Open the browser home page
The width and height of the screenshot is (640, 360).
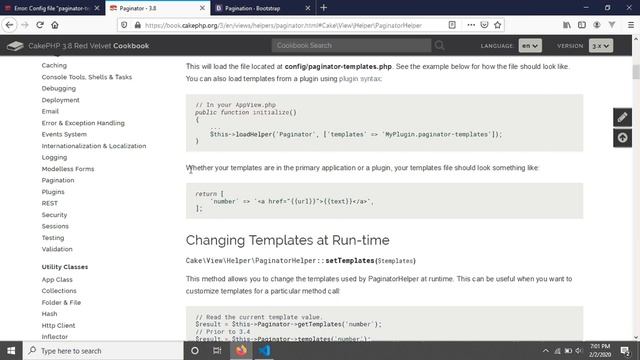point(55,25)
